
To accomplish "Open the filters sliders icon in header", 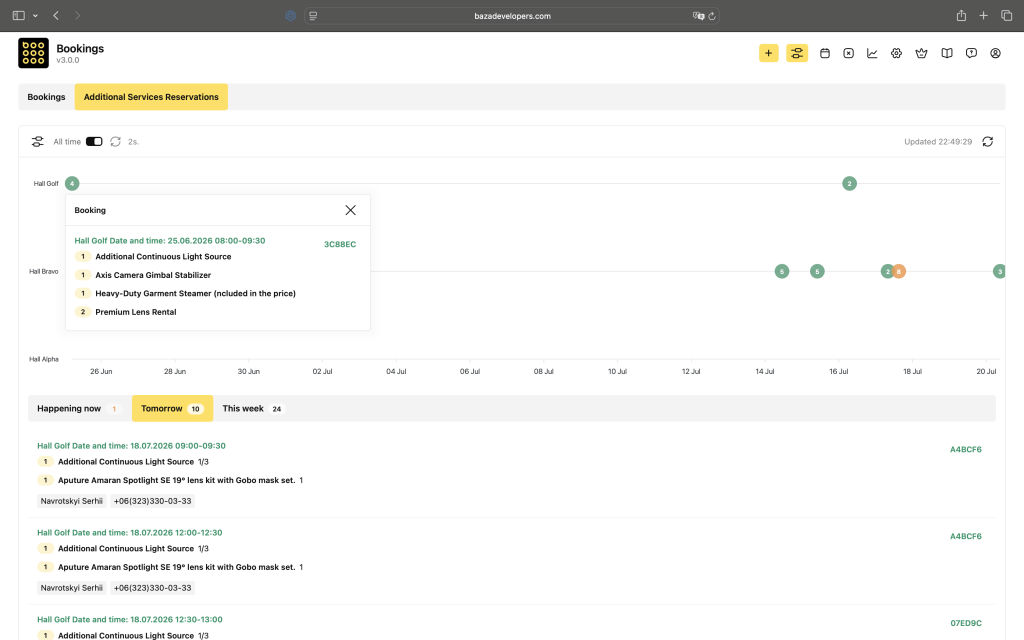I will [x=797, y=54].
